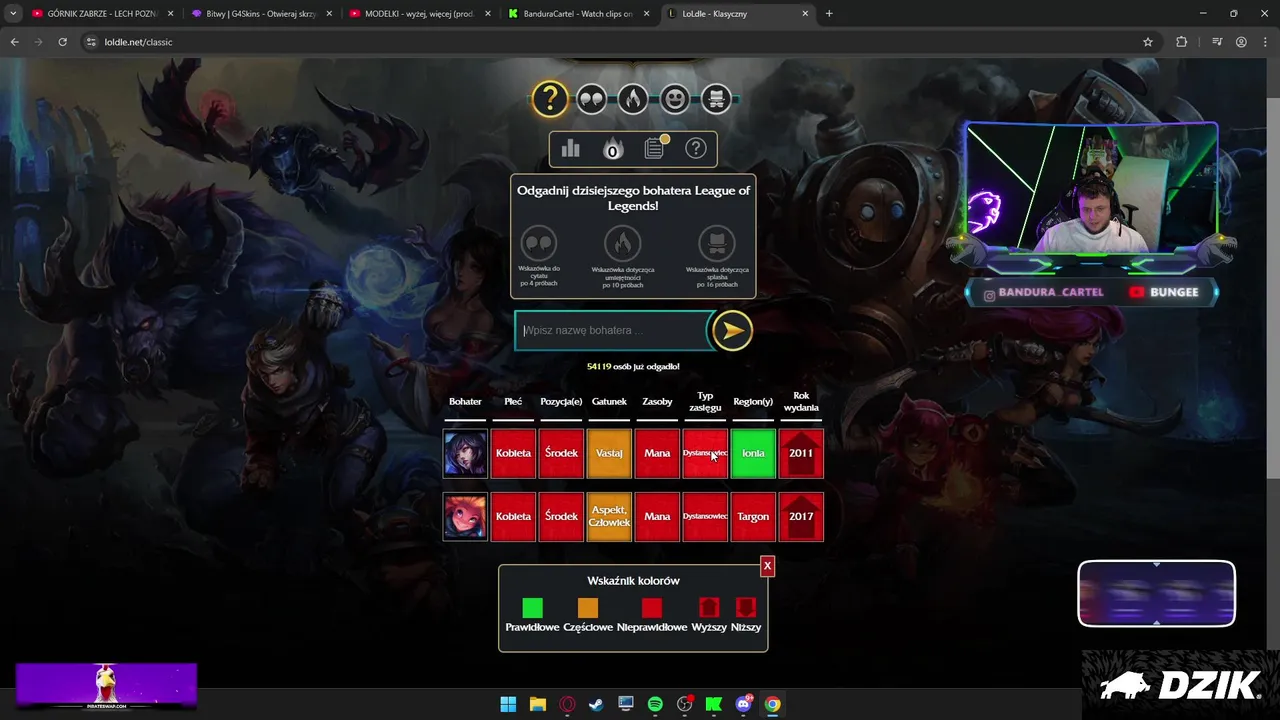Open the Kick app from the taskbar
Screen dimensions: 1280x720
click(x=714, y=704)
